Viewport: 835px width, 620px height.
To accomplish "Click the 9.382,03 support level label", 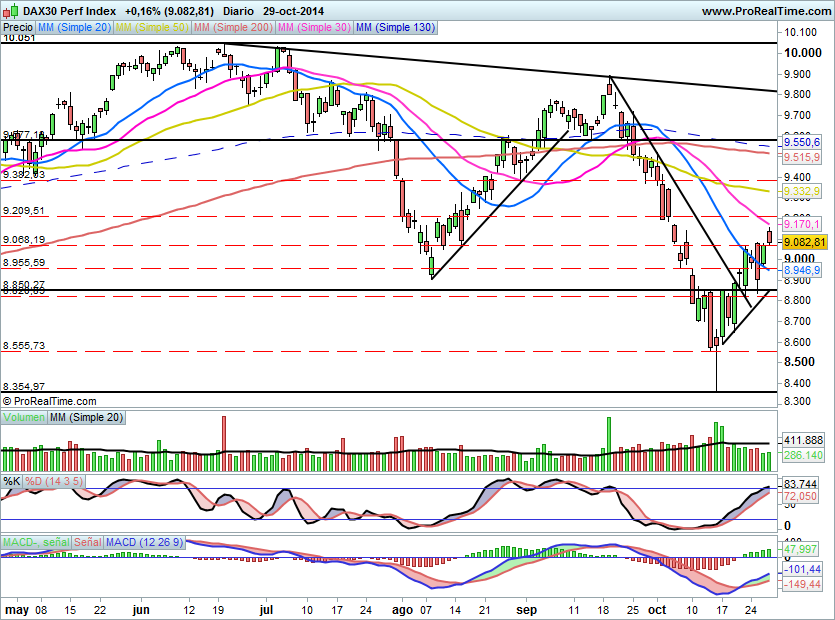I will [24, 174].
